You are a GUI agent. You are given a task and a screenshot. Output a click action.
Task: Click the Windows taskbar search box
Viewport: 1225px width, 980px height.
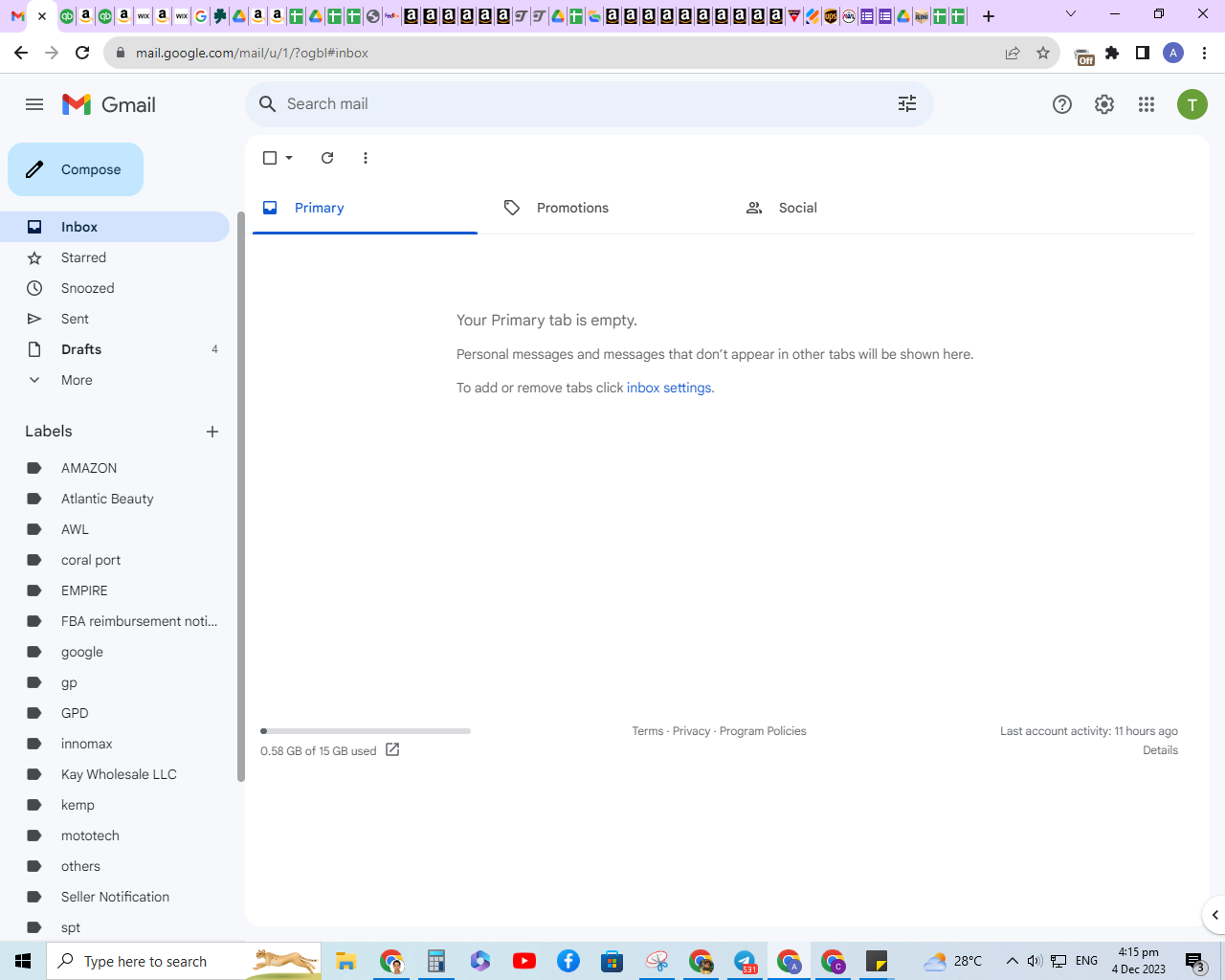184,961
